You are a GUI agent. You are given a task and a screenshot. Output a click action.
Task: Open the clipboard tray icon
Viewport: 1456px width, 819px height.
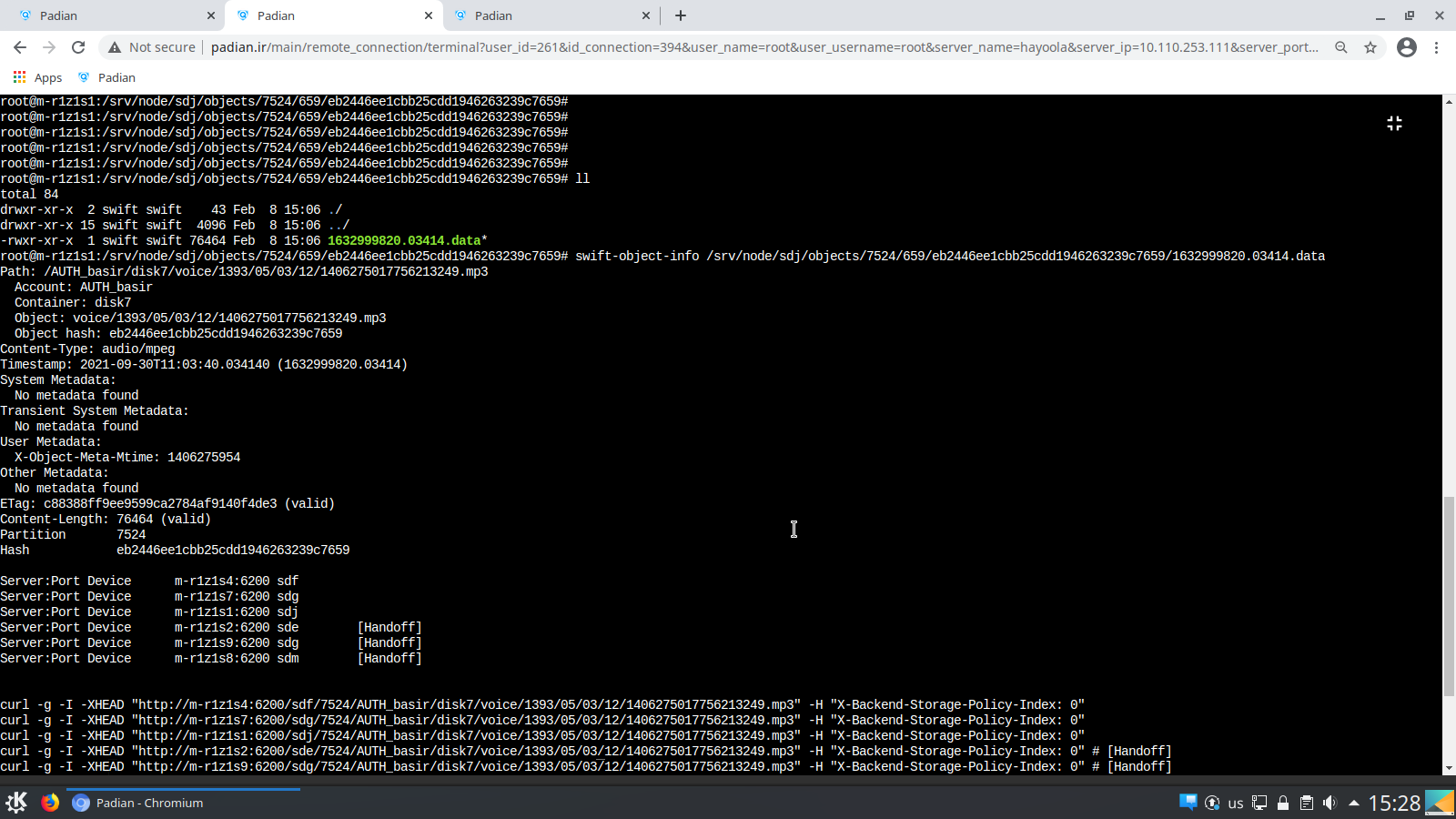click(1307, 803)
